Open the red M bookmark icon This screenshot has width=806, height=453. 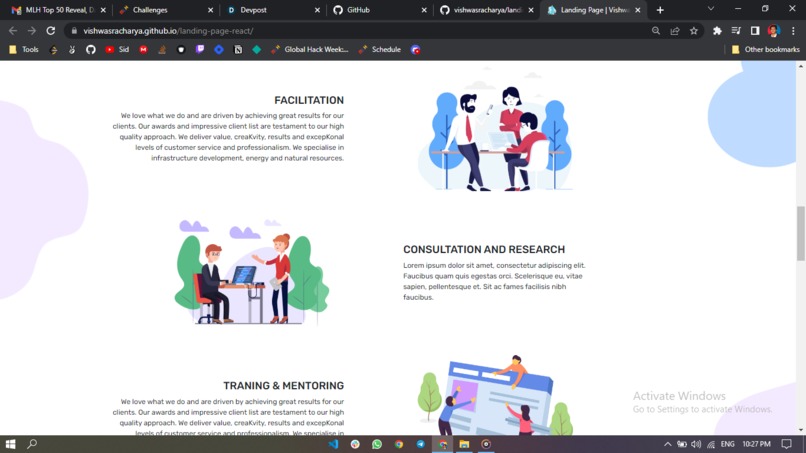pyautogui.click(x=143, y=49)
